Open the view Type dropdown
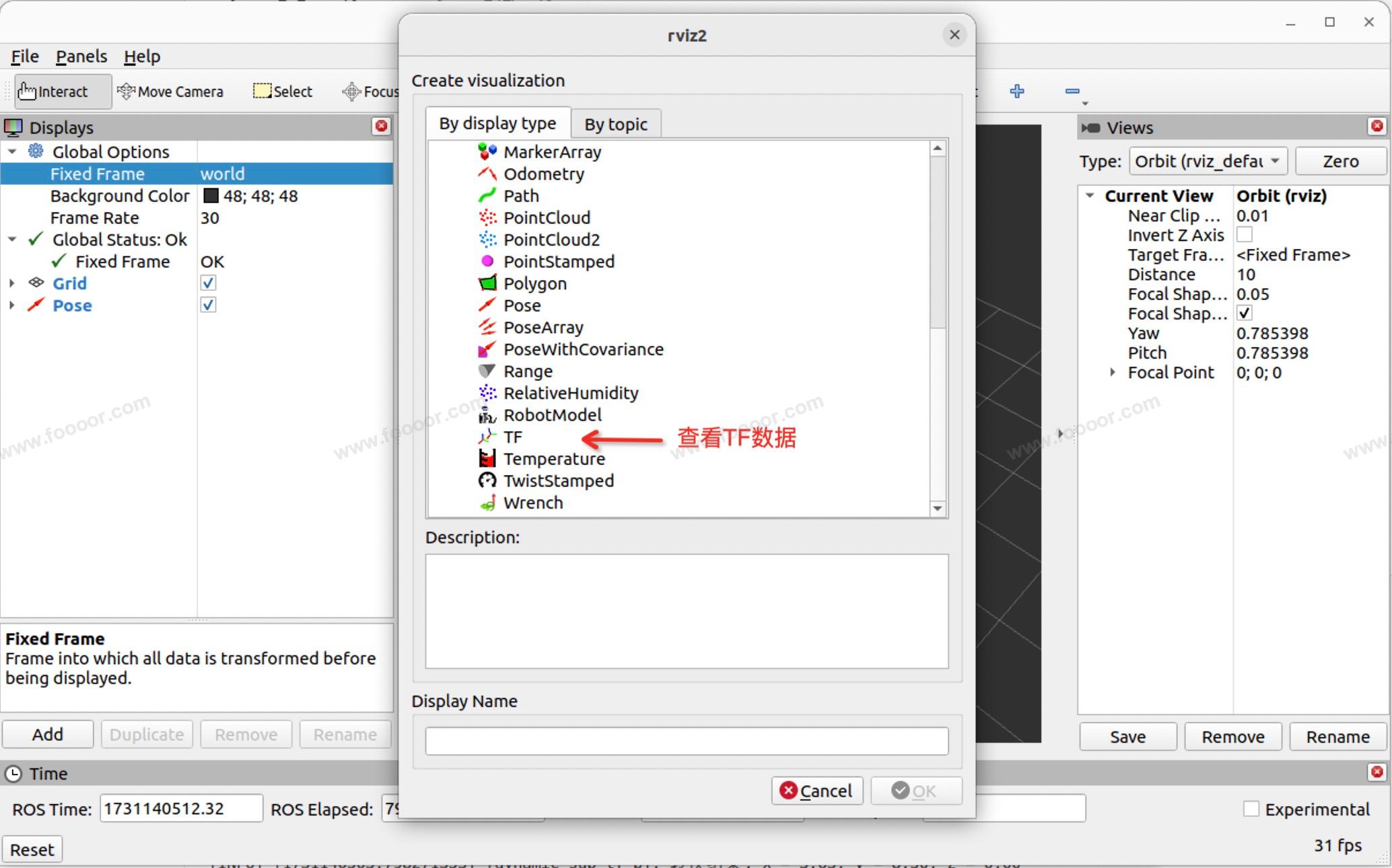The width and height of the screenshot is (1392, 868). tap(1208, 161)
